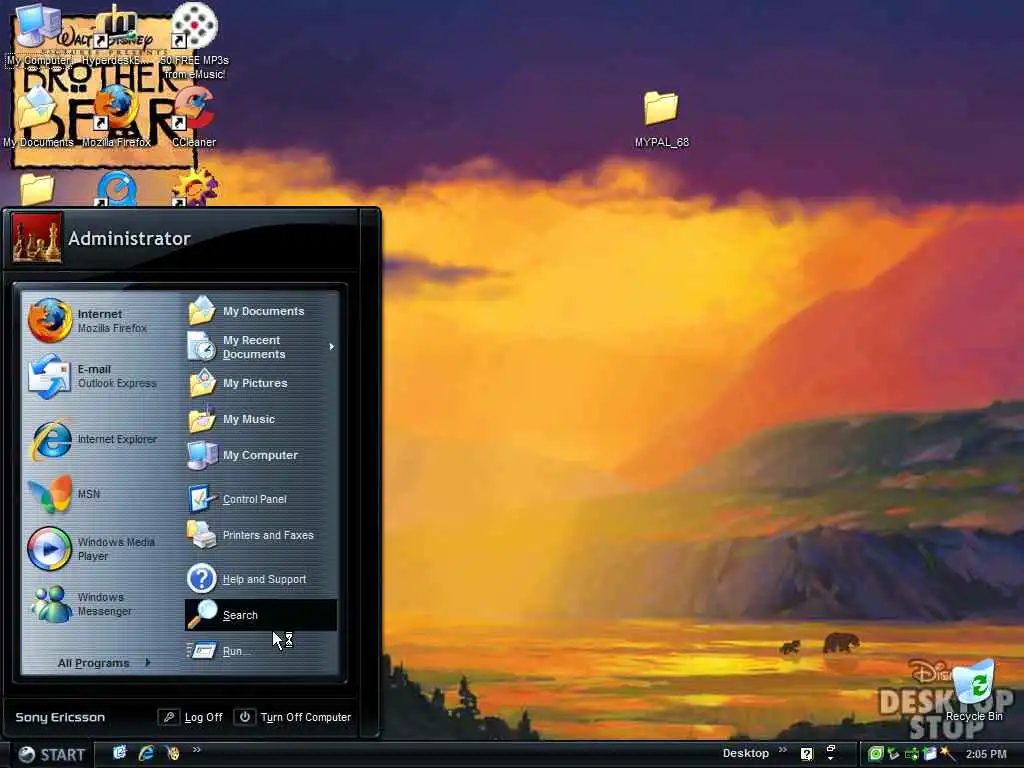This screenshot has width=1024, height=768.
Task: Open Control Panel from the Start menu
Action: [x=260, y=499]
